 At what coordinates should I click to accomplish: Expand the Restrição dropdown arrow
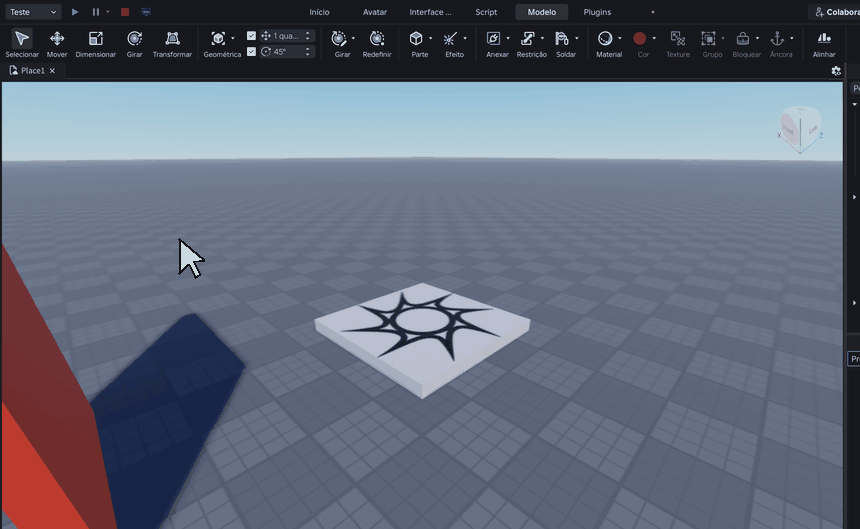click(542, 38)
